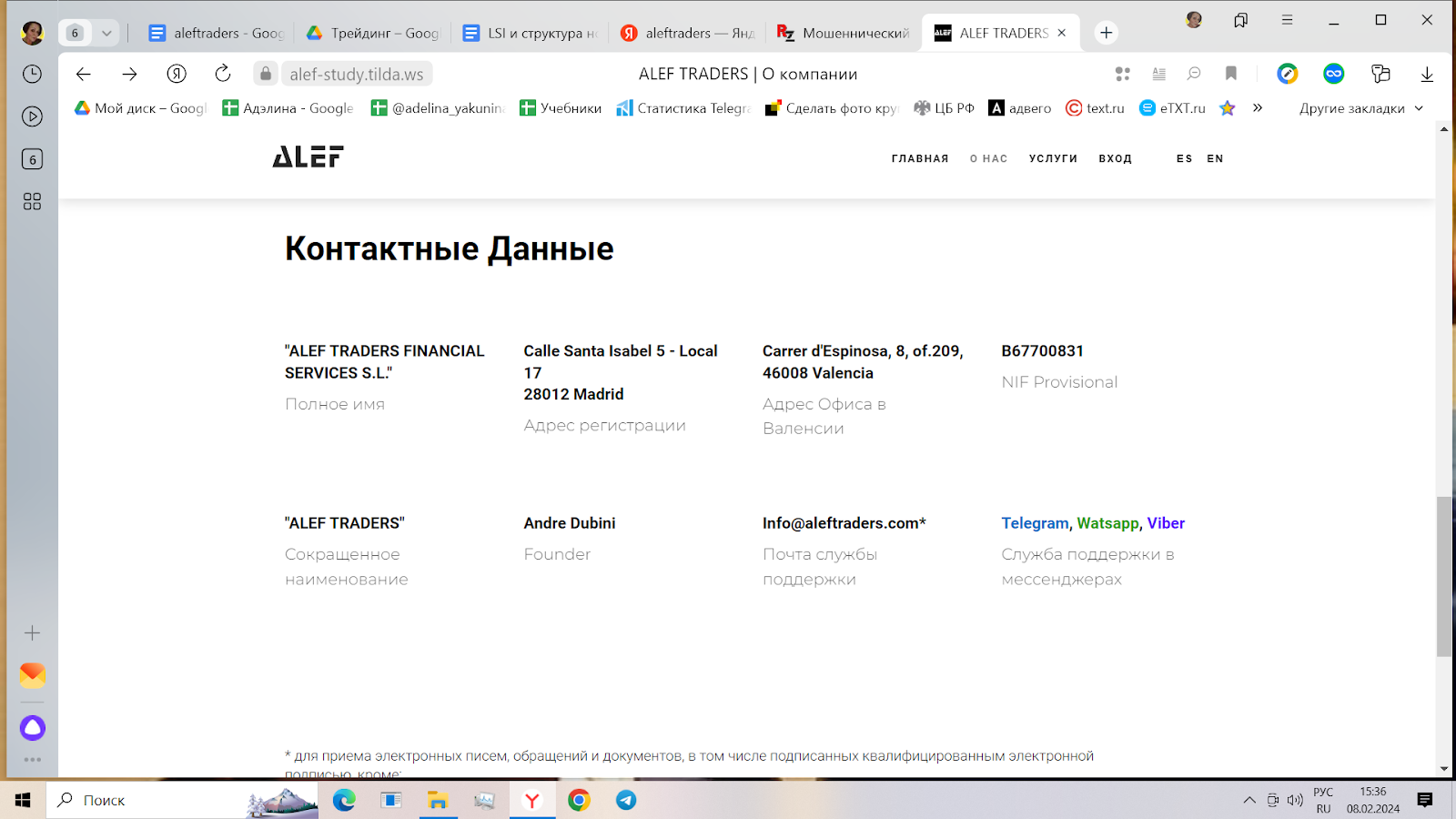Click the Info@aleftraders.com email text

coord(844,523)
